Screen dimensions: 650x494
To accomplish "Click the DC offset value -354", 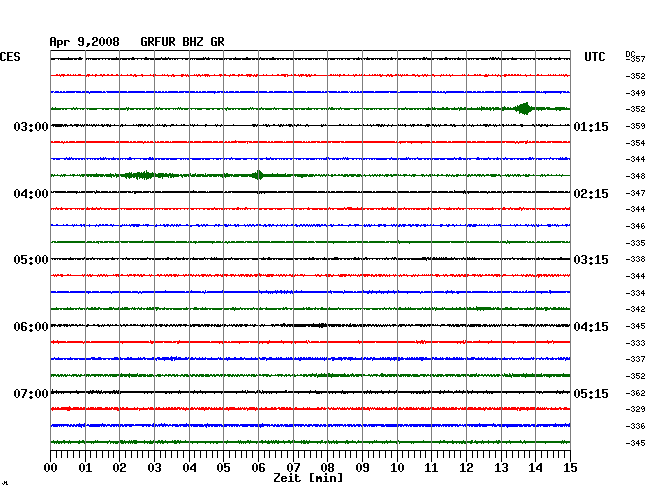I will [635, 143].
